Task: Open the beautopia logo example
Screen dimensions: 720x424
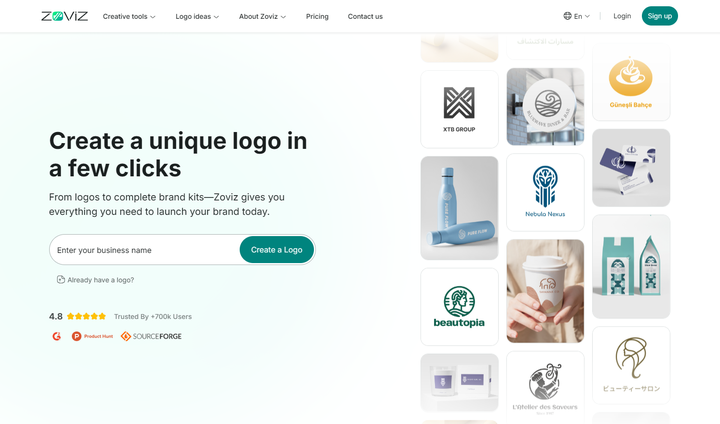Action: [x=459, y=307]
